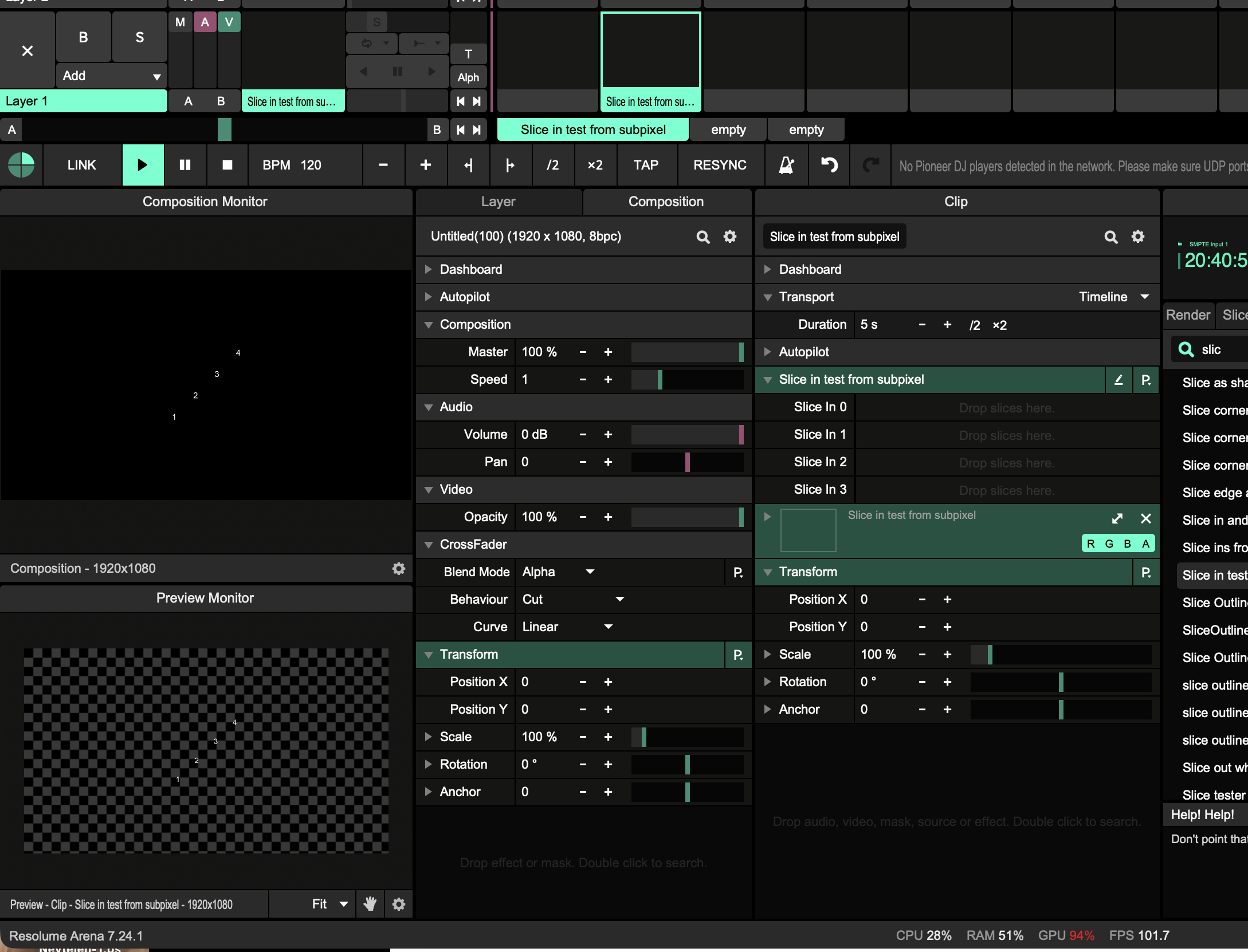The image size is (1248, 952).
Task: Click the metronome icon in transport bar
Action: pyautogui.click(x=786, y=166)
